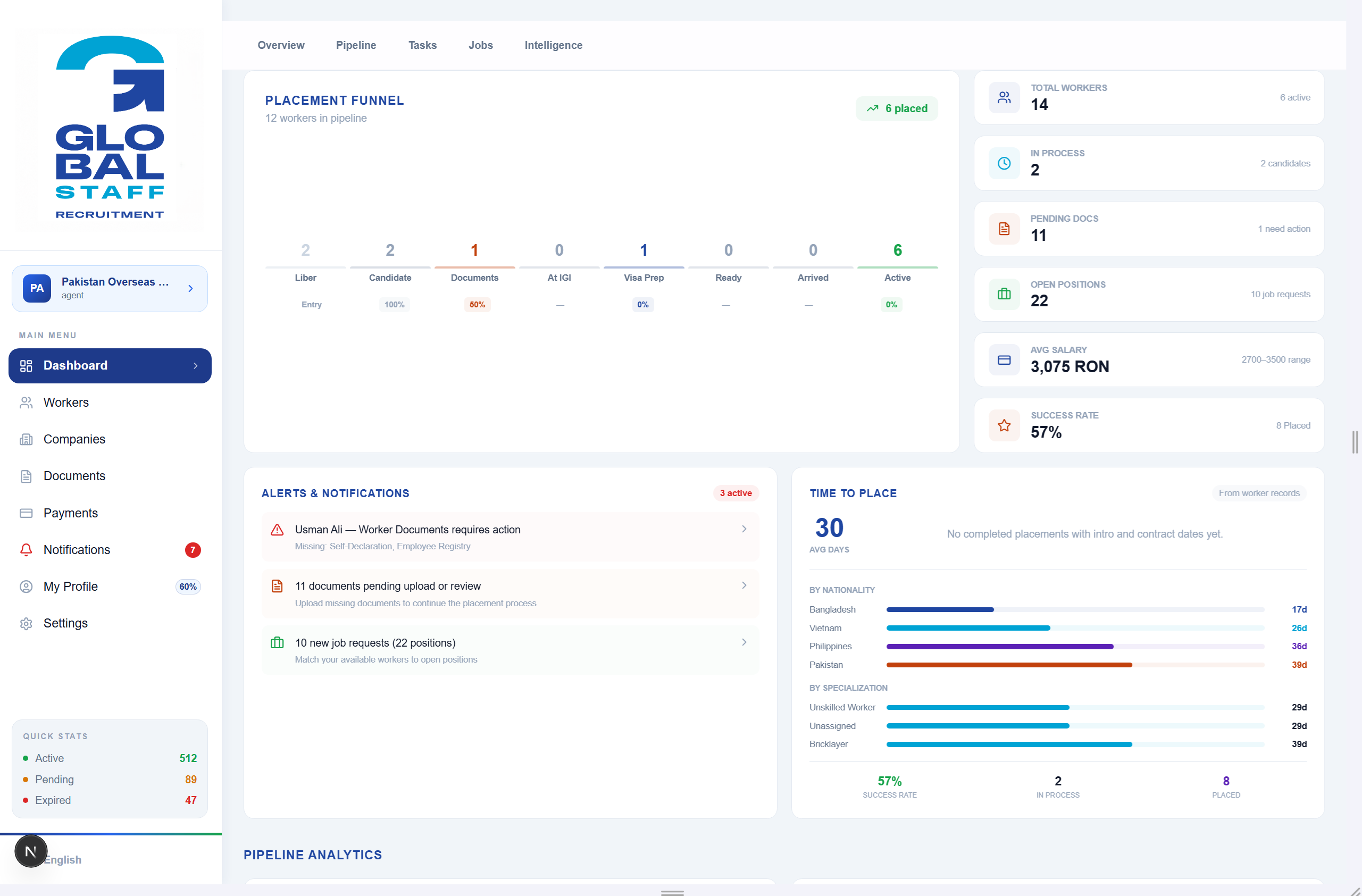
Task: Switch to the Intelligence tab
Action: 554,45
